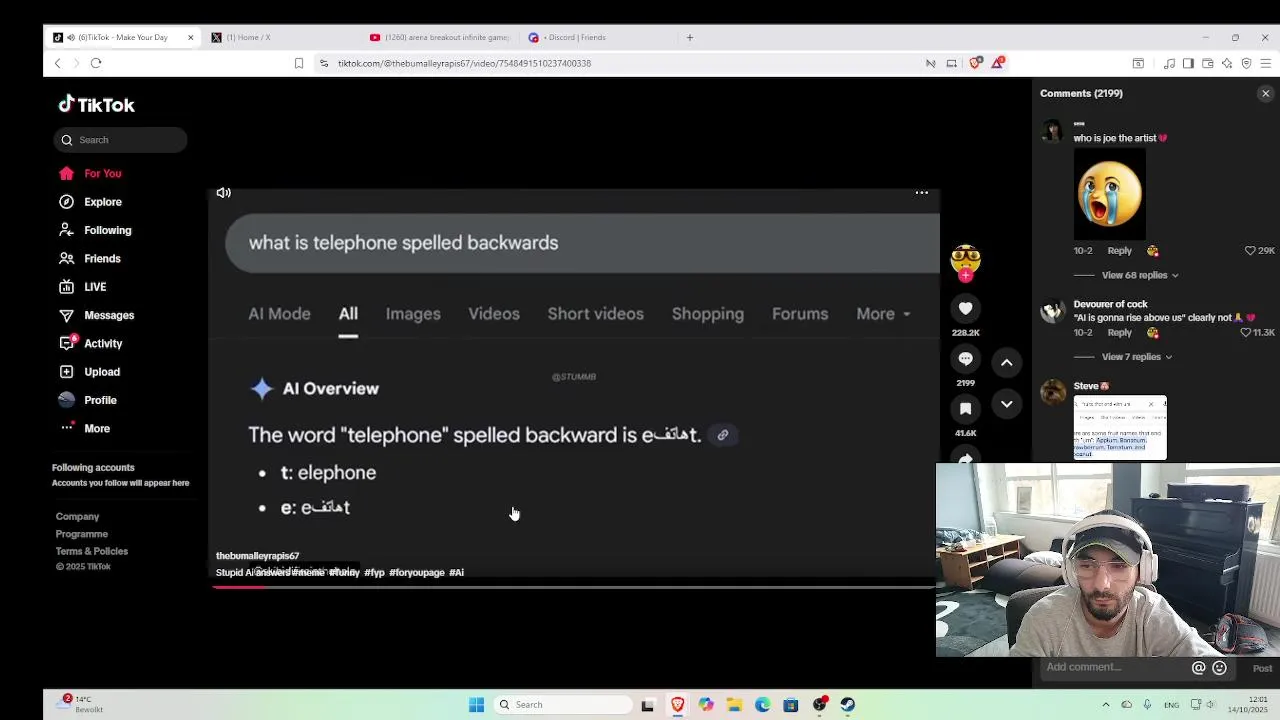The width and height of the screenshot is (1280, 720).
Task: Open Steam from the taskbar
Action: pos(848,705)
